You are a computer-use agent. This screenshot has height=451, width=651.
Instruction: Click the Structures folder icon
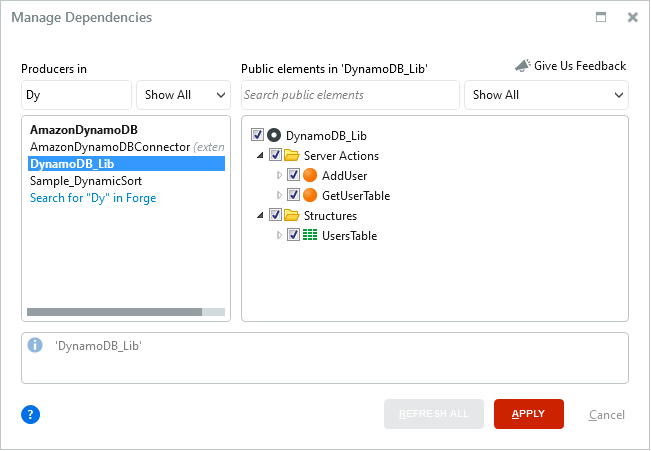(x=292, y=215)
